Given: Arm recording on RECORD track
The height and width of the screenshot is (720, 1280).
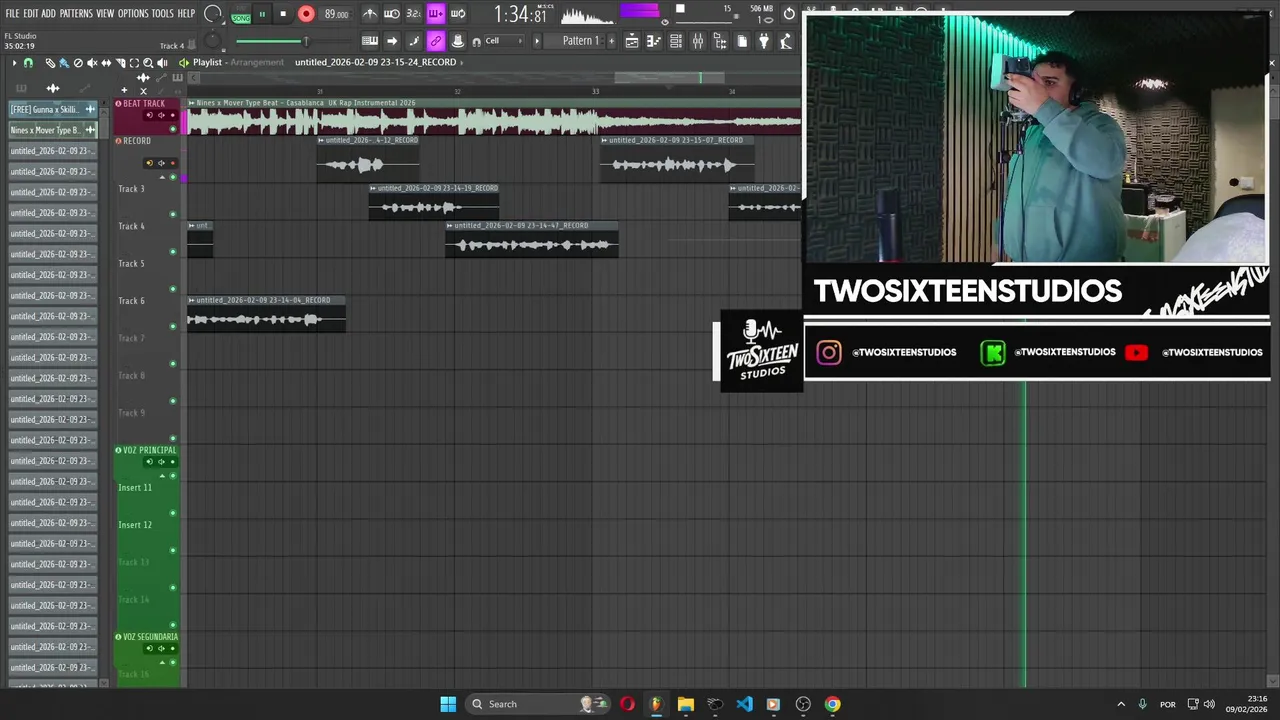Looking at the screenshot, I should [x=172, y=163].
